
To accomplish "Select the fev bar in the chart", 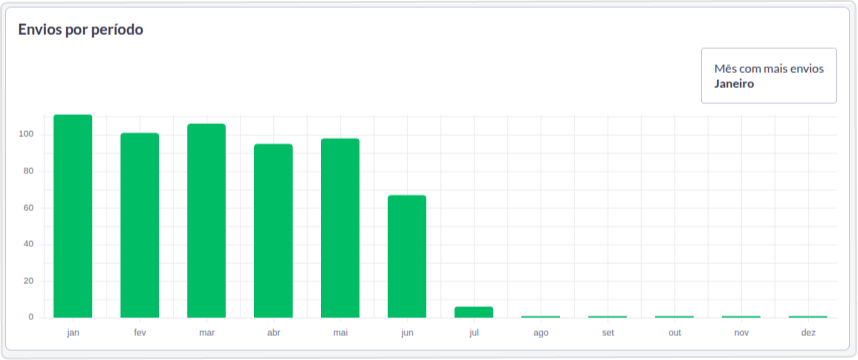I will click(140, 225).
